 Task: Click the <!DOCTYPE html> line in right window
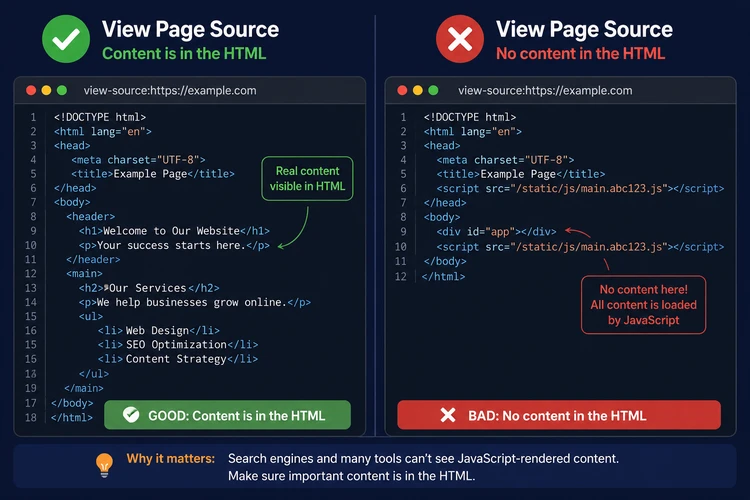470,117
